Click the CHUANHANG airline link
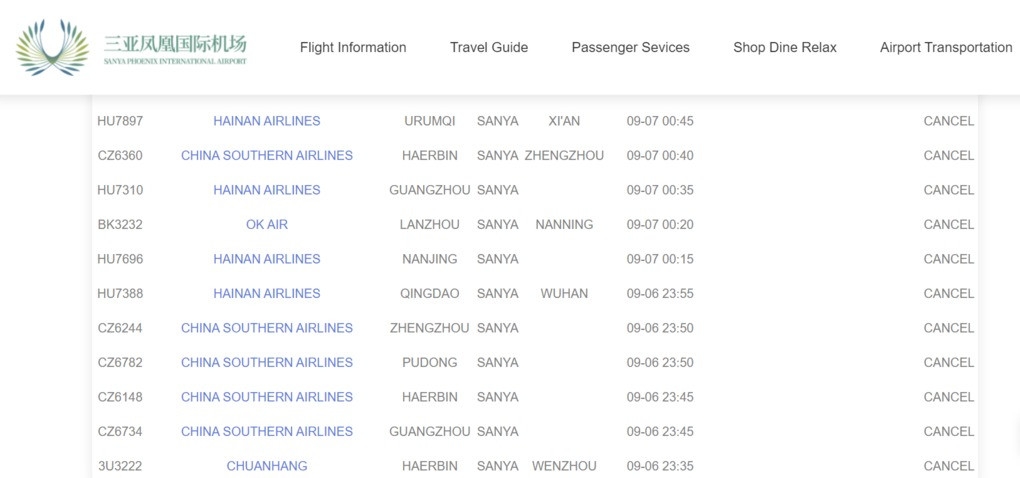The image size is (1020, 478). pos(267,466)
